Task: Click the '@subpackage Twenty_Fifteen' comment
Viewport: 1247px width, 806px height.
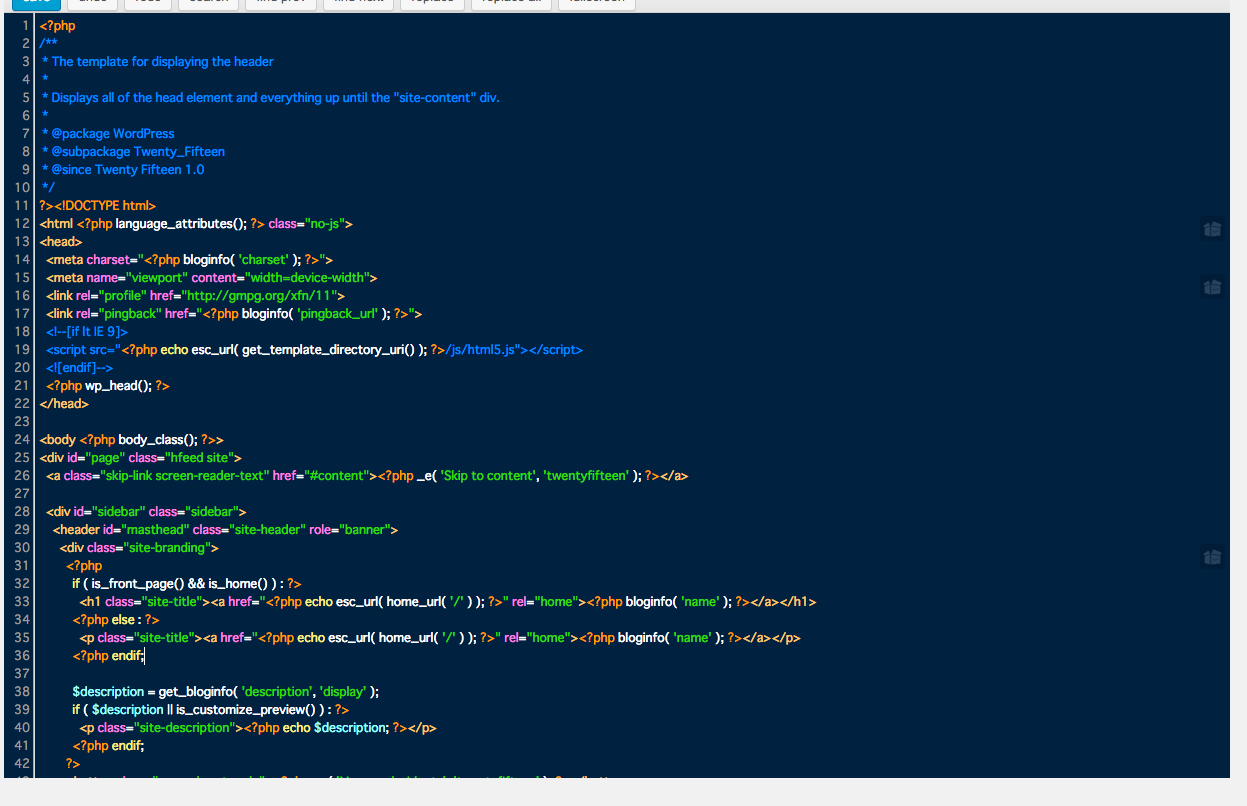Action: [x=138, y=151]
